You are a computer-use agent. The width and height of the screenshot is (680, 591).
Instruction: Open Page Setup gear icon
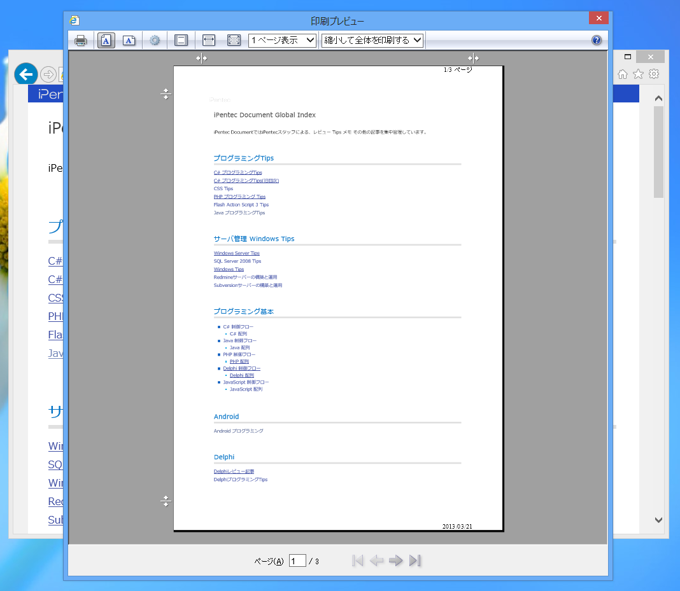click(x=155, y=40)
